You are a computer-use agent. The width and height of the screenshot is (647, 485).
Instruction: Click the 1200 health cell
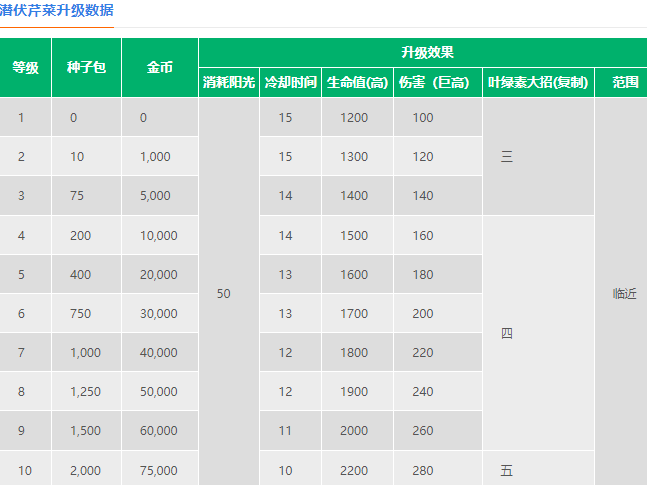[x=357, y=118]
